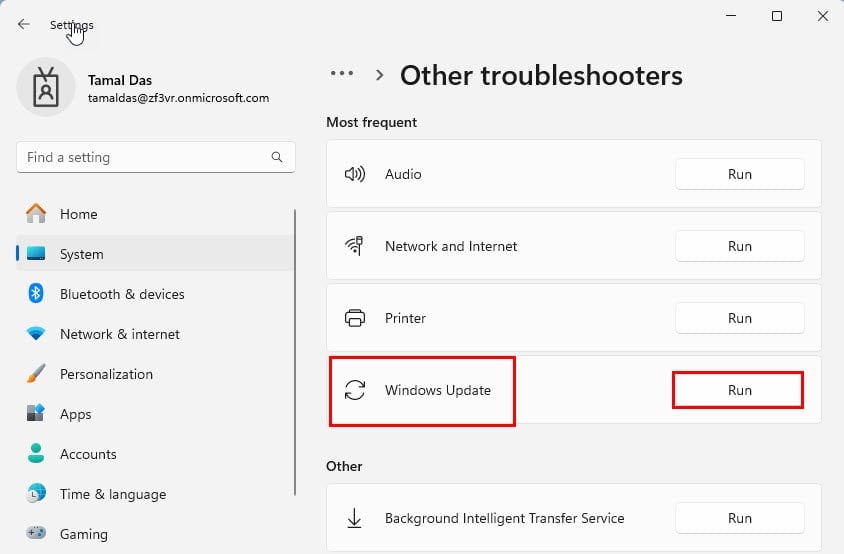The height and width of the screenshot is (554, 844).
Task: Click the Other troubleshooters heading
Action: tap(541, 75)
